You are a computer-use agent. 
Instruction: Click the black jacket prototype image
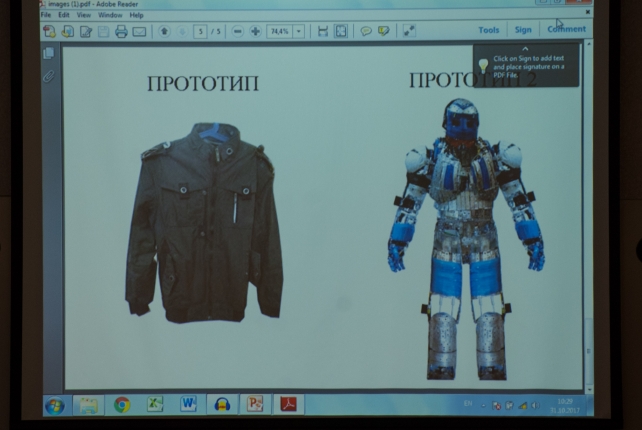204,222
